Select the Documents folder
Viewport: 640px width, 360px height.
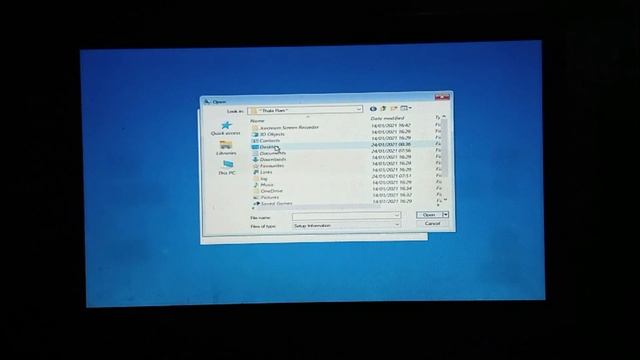pyautogui.click(x=269, y=153)
